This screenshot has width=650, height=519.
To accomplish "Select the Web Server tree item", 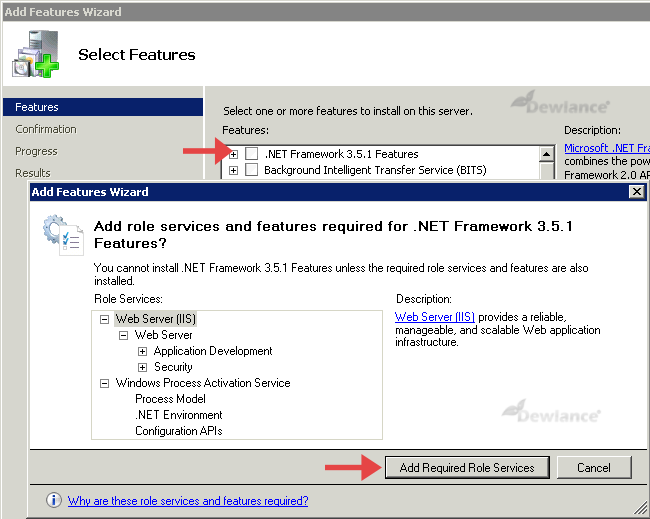I will pyautogui.click(x=163, y=335).
